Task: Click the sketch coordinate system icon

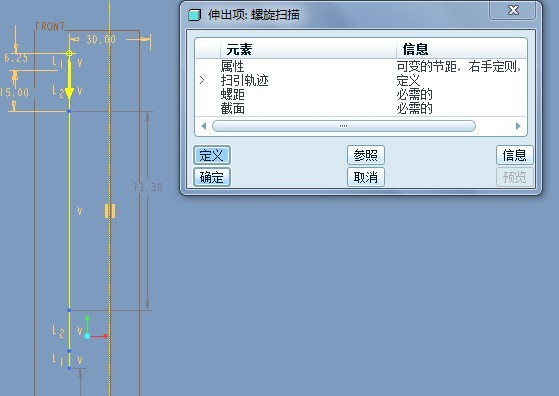Action: 95,328
